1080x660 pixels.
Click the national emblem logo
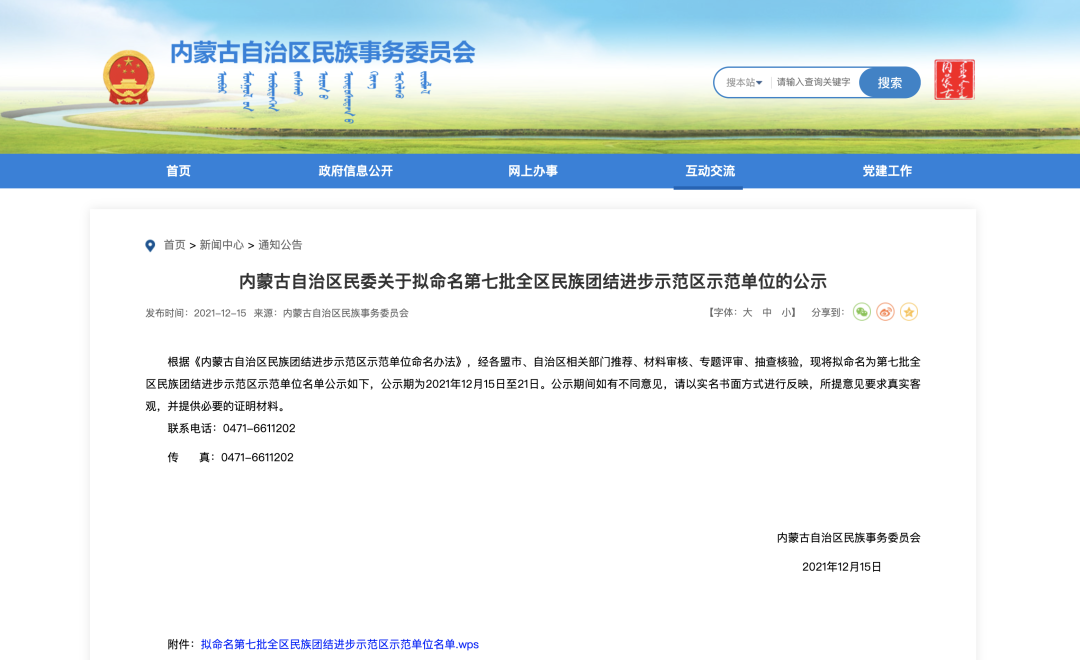point(129,77)
